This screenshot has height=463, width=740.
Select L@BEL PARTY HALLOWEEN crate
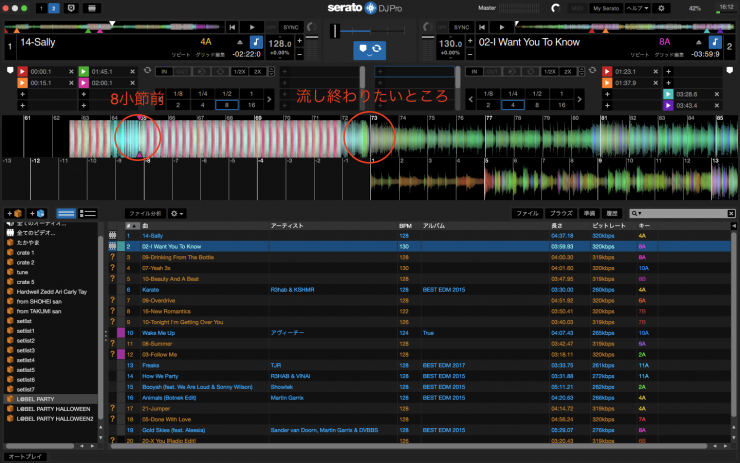pyautogui.click(x=53, y=409)
